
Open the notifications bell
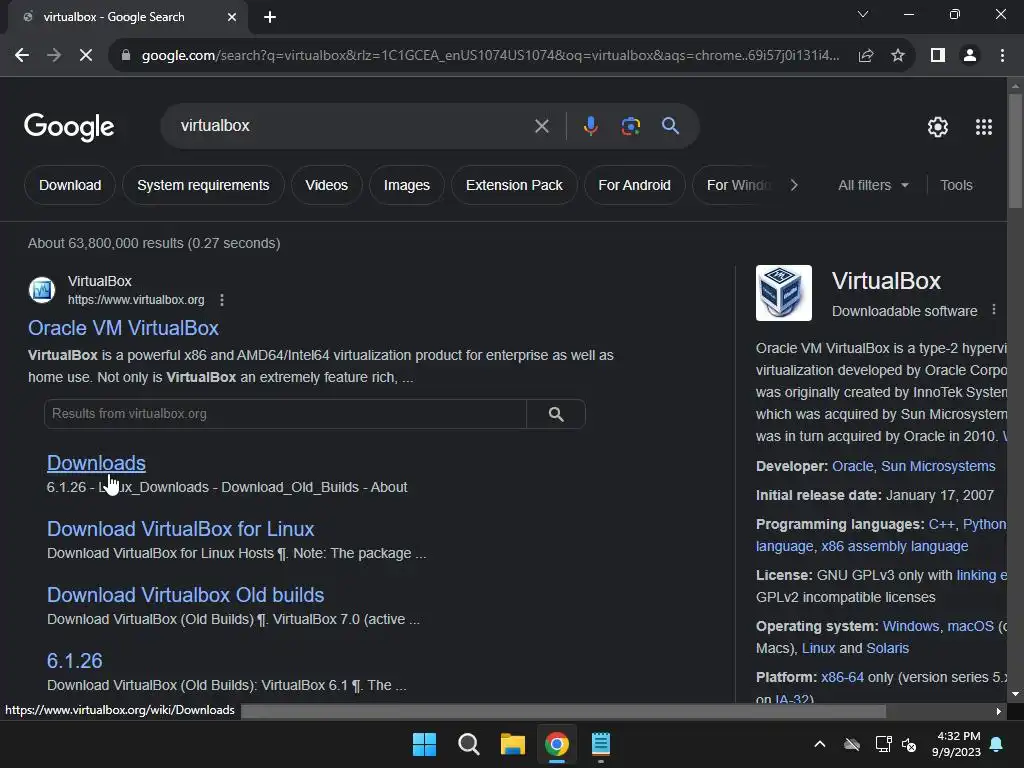point(997,744)
